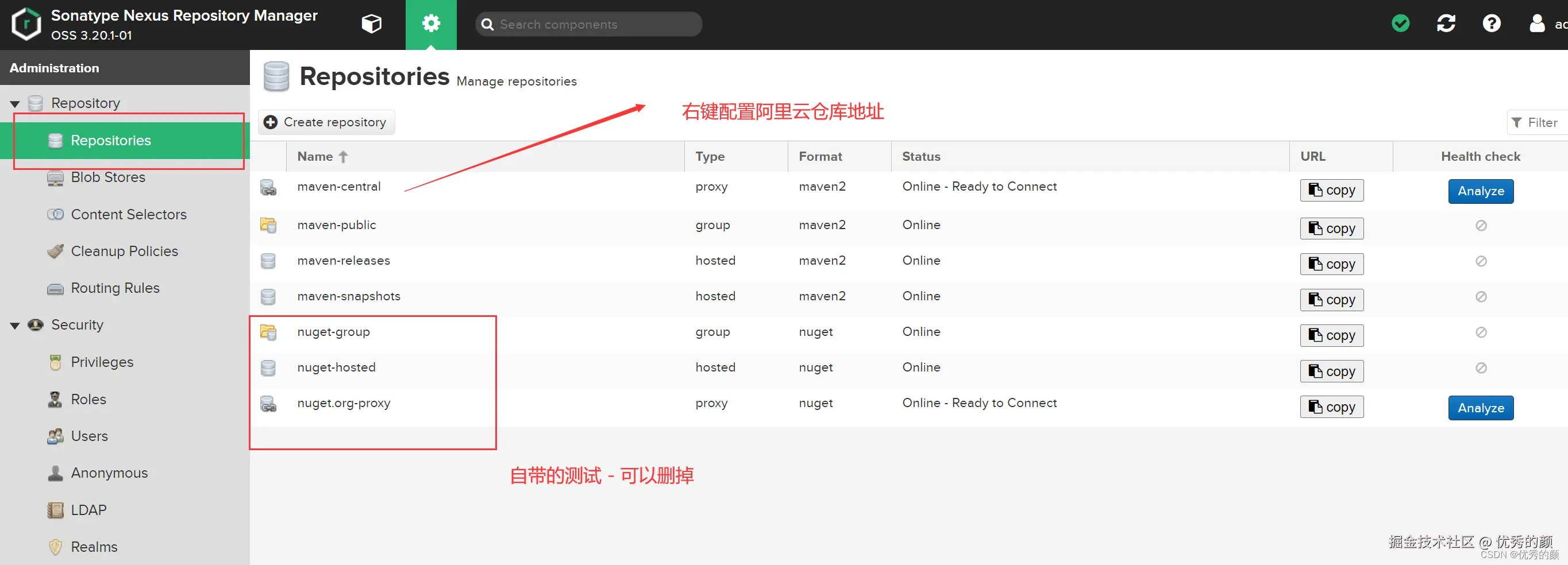Click disabled health check icon for maven-public

[1481, 226]
